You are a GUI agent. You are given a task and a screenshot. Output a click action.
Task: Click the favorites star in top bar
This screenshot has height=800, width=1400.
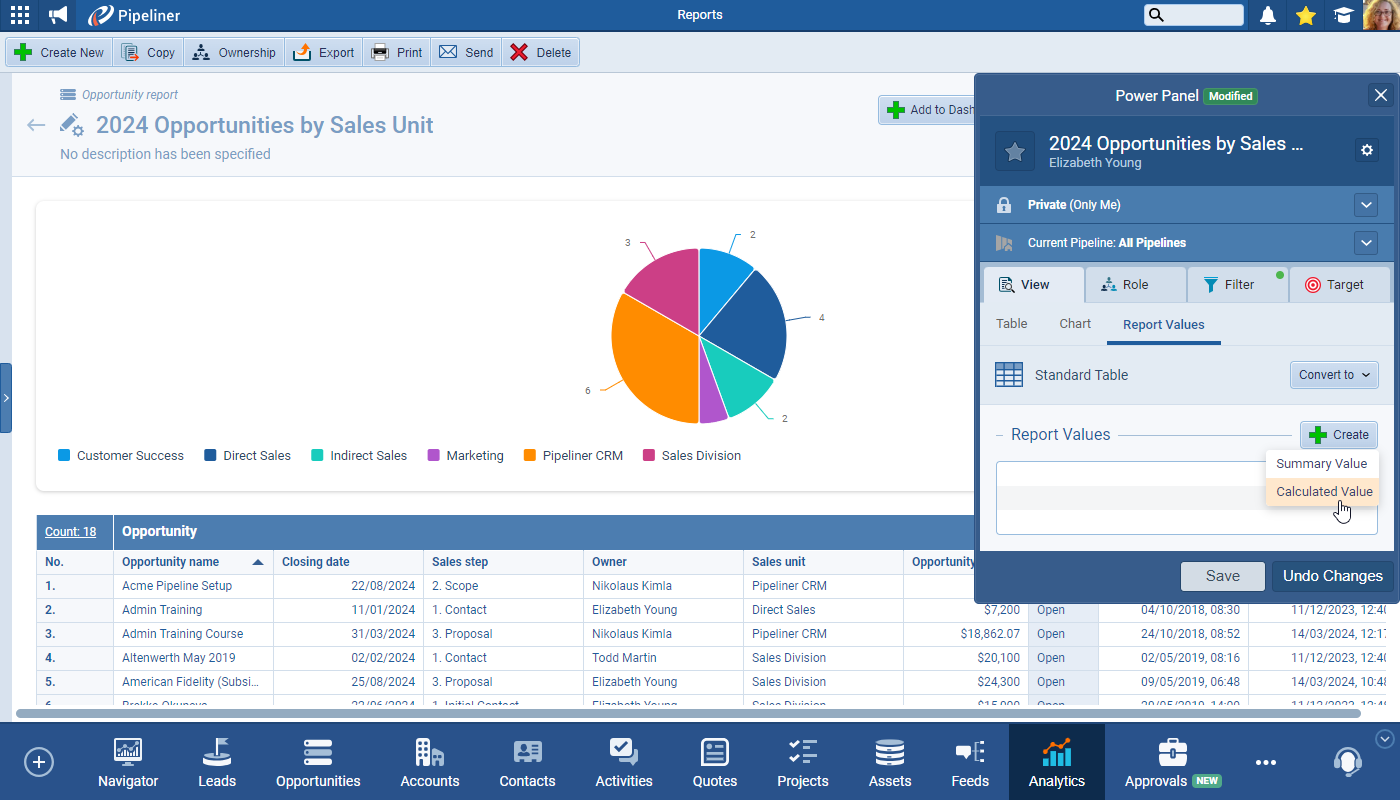click(x=1305, y=15)
